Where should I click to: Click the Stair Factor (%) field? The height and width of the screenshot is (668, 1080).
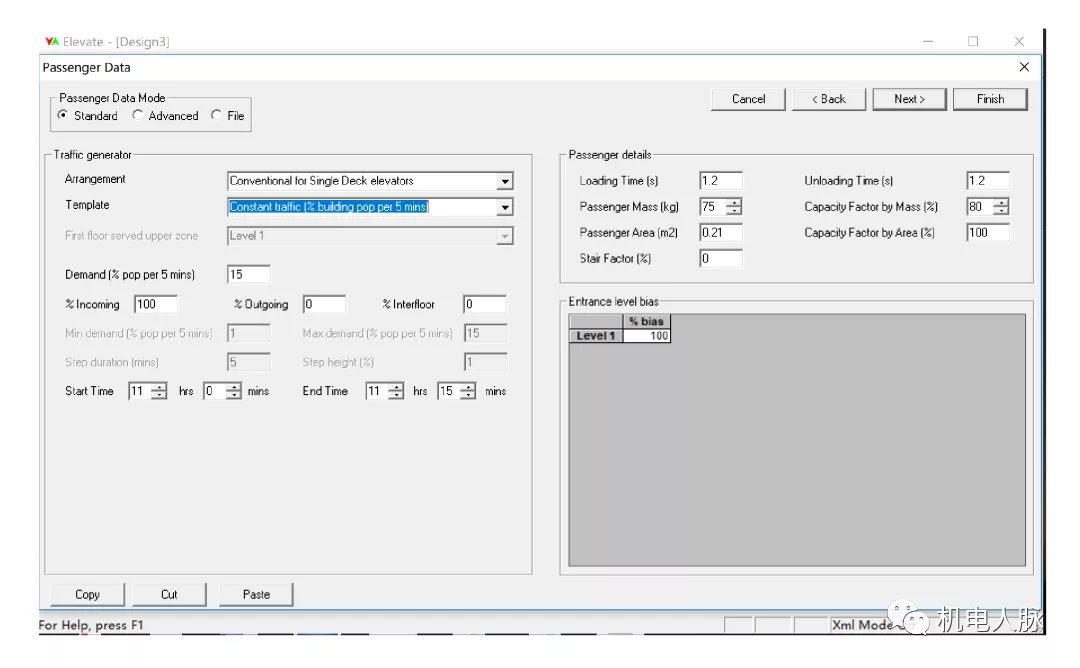point(720,258)
